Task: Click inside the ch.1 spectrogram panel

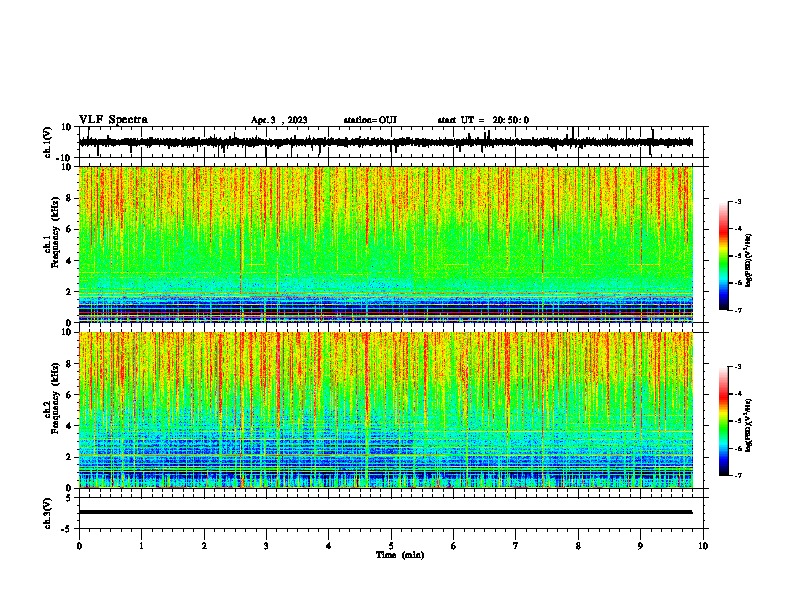Action: pos(386,244)
